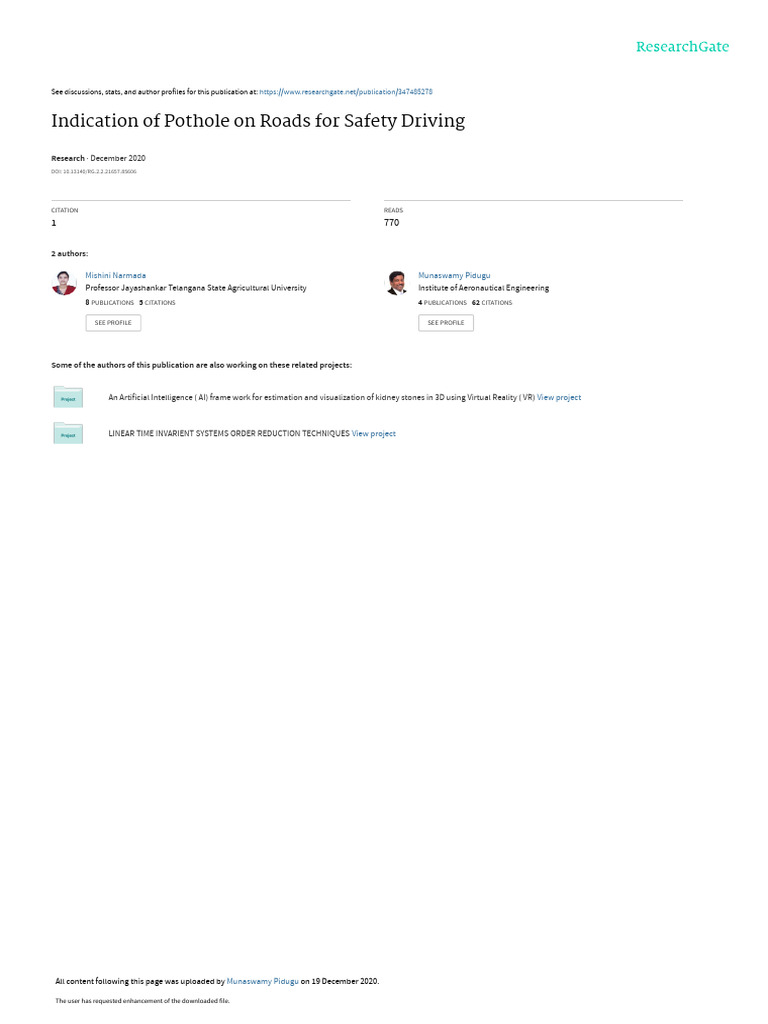Click Munaswamy Pidugu's profile photo
Image resolution: width=768 pixels, height=1024 pixels.
click(x=397, y=283)
